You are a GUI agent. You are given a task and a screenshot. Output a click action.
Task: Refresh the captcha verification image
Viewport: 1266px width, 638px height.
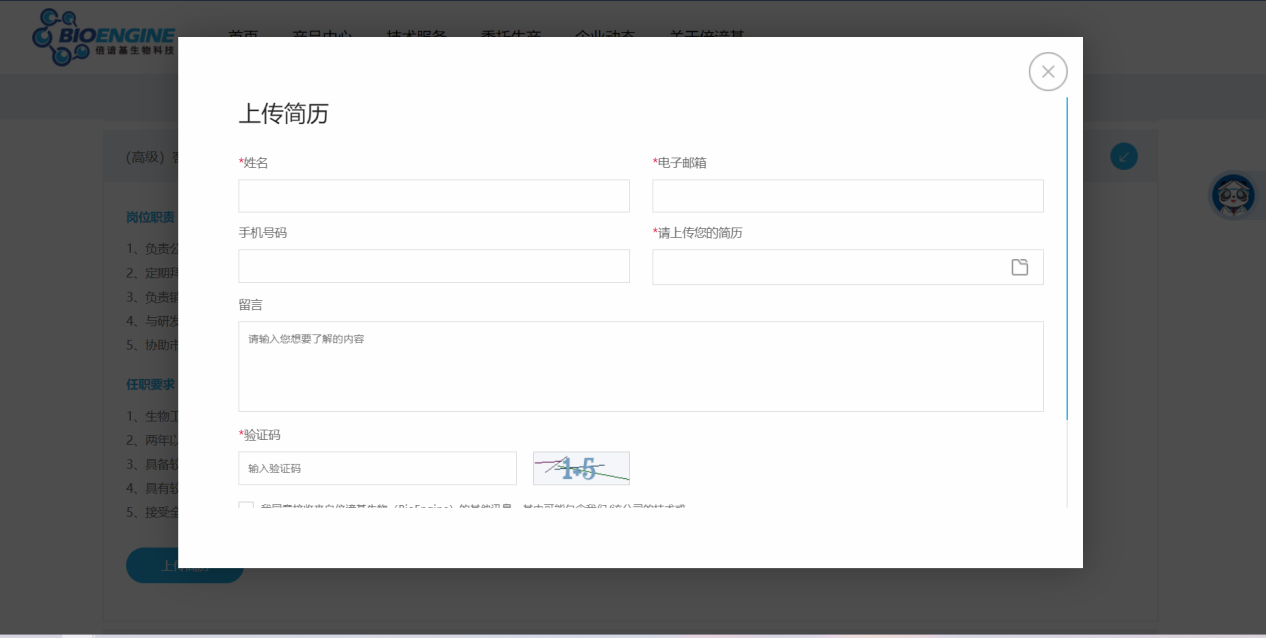click(581, 468)
